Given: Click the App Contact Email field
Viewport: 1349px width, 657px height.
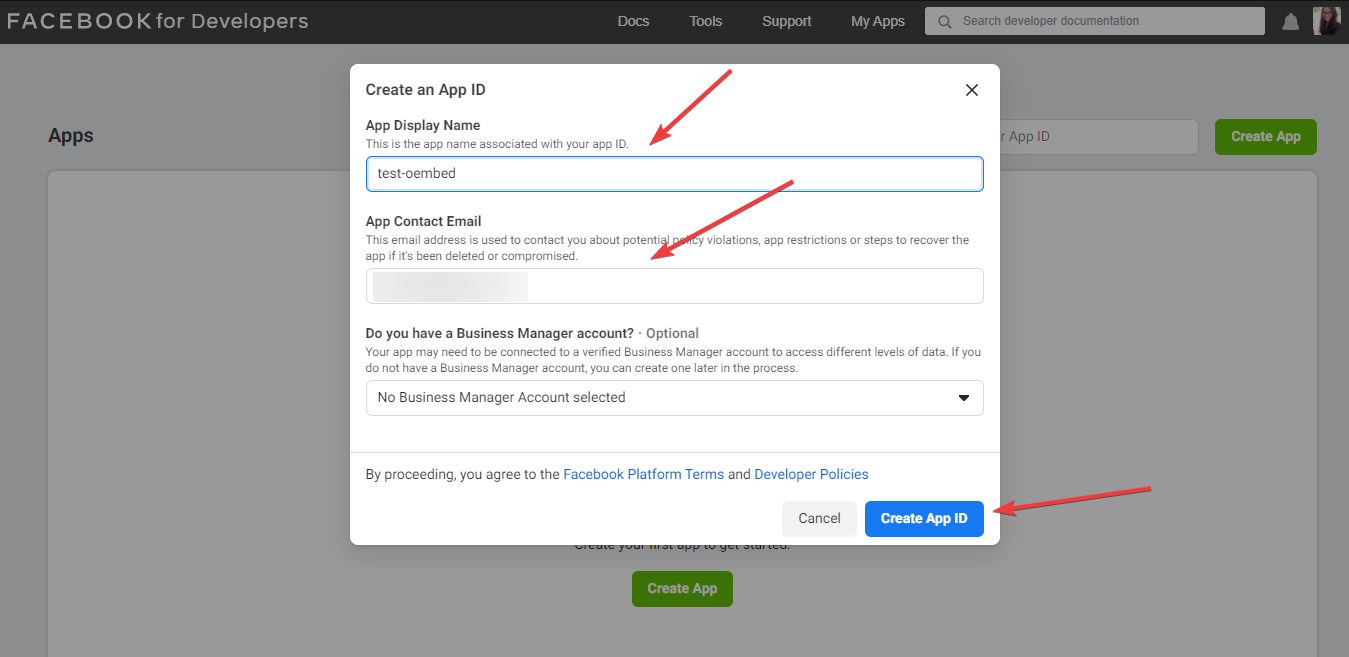Looking at the screenshot, I should click(674, 286).
